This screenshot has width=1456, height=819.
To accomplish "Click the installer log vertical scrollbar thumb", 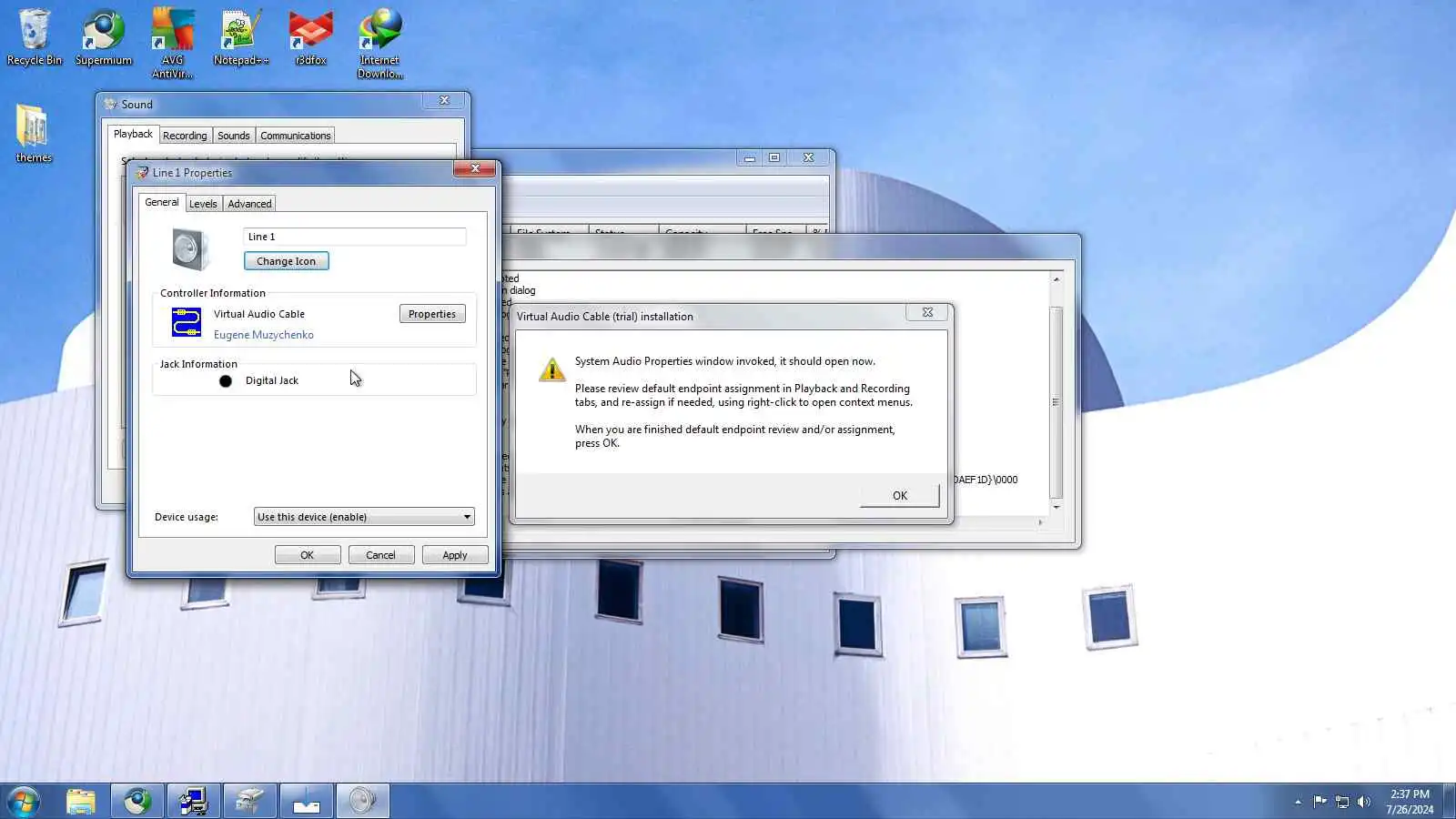I will (1056, 401).
